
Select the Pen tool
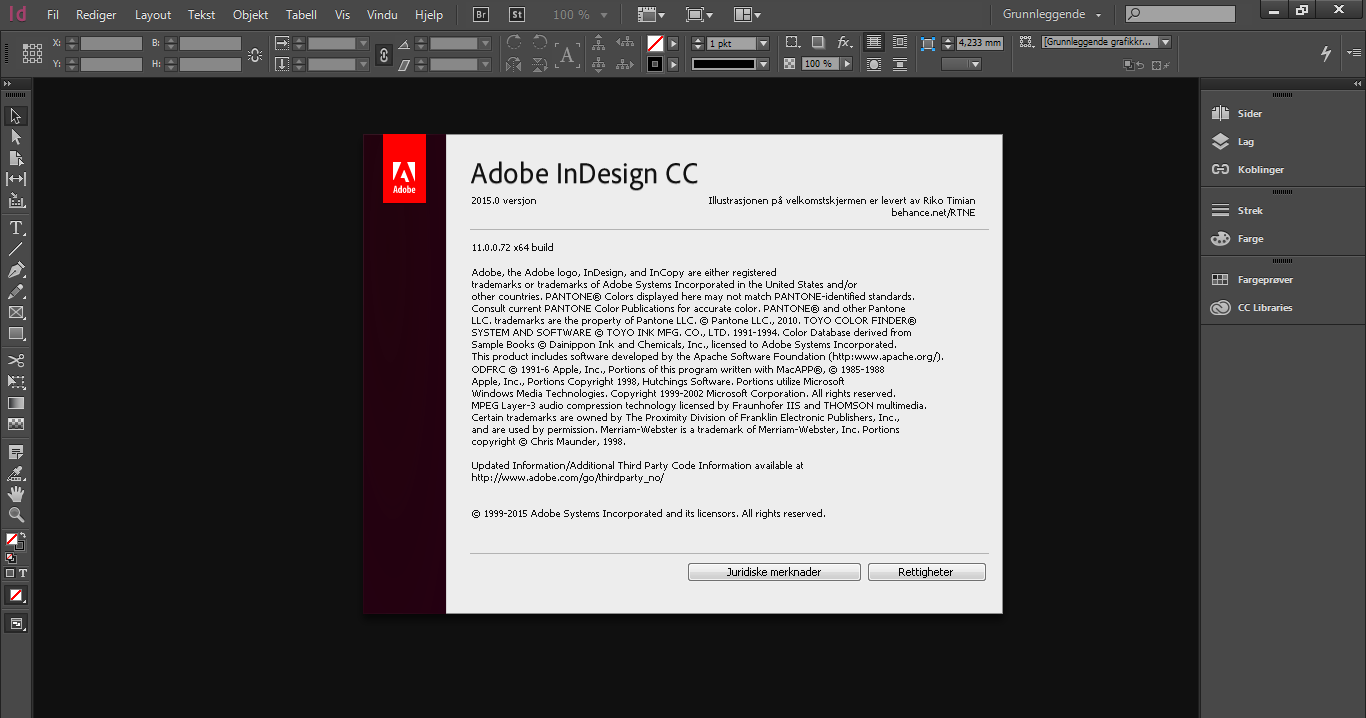[16, 270]
